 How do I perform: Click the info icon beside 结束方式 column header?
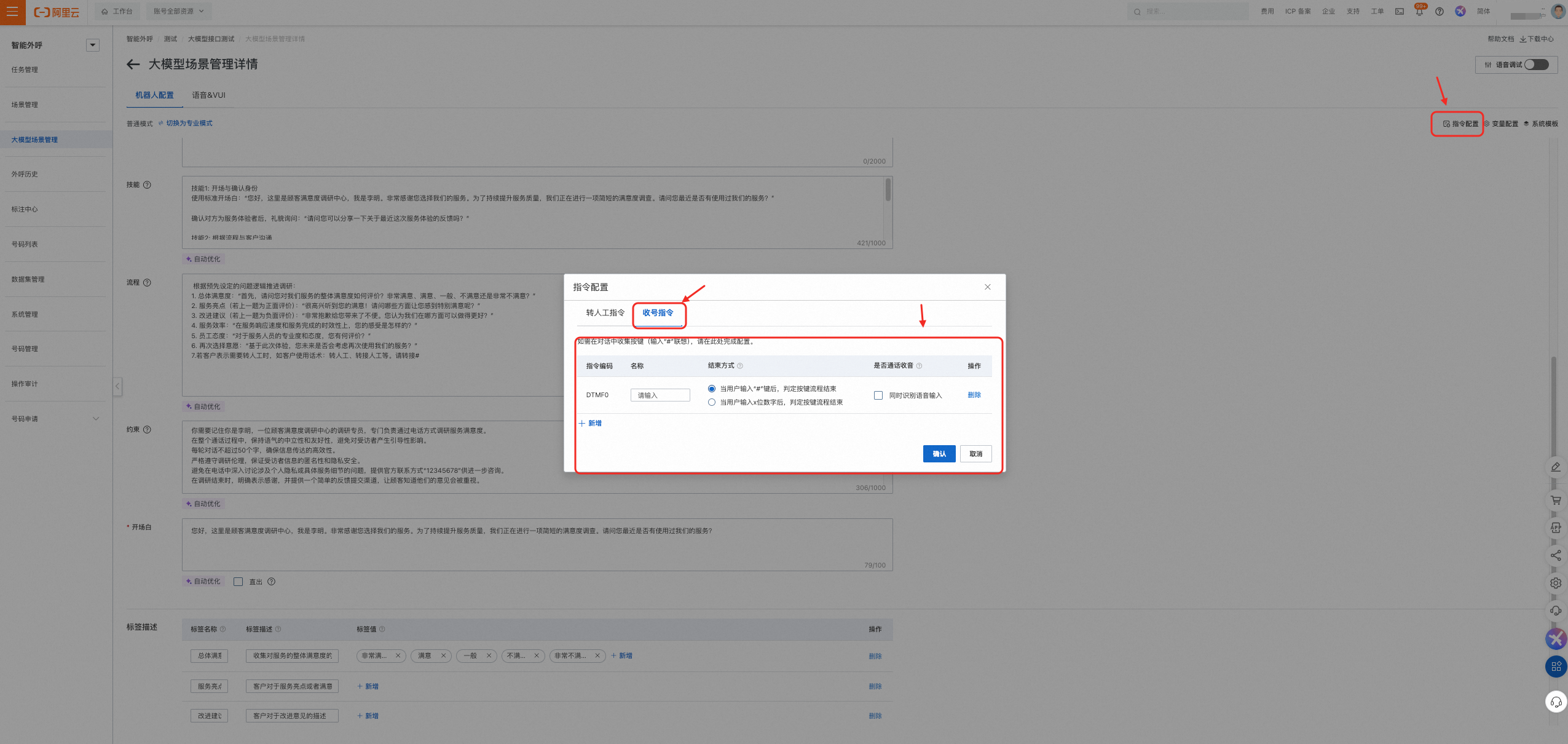point(740,366)
